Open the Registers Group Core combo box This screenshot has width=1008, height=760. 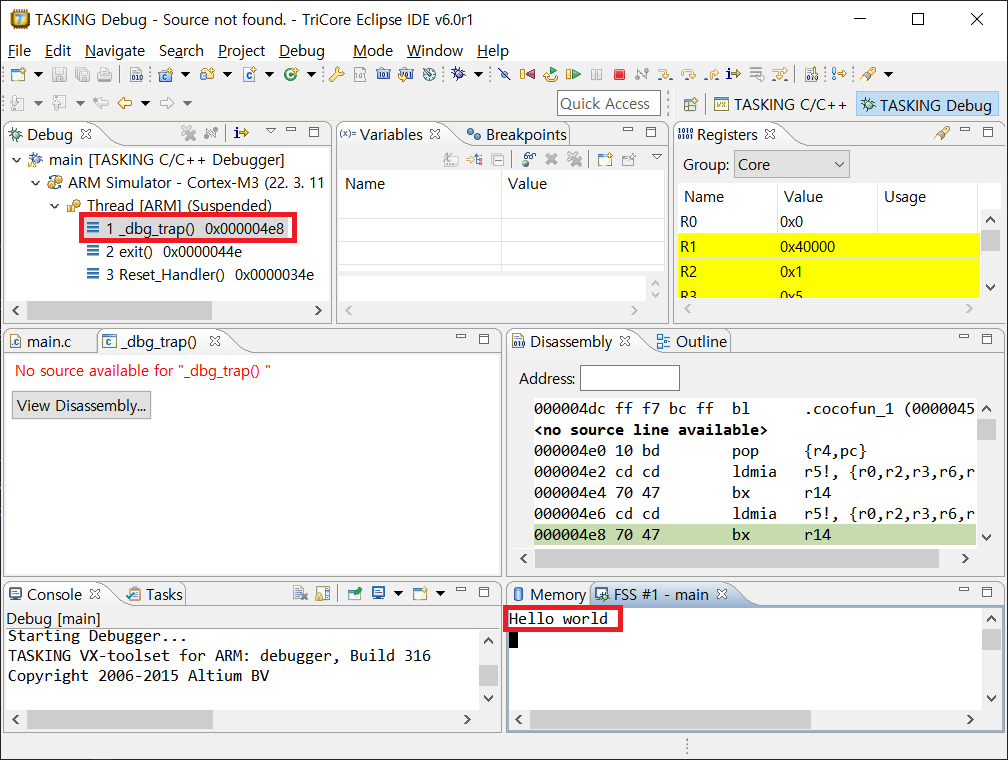click(791, 165)
